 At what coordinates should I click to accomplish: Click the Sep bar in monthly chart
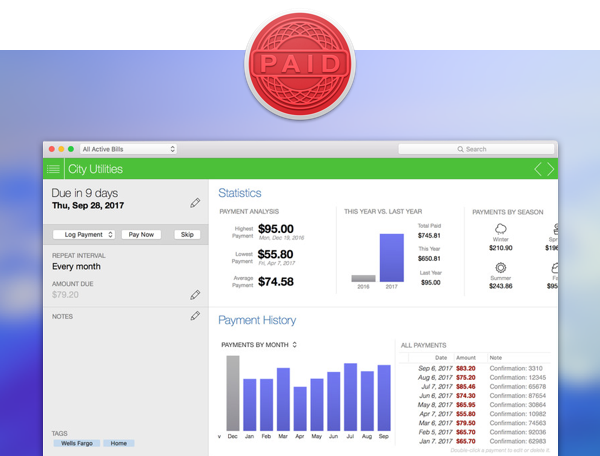click(x=384, y=398)
